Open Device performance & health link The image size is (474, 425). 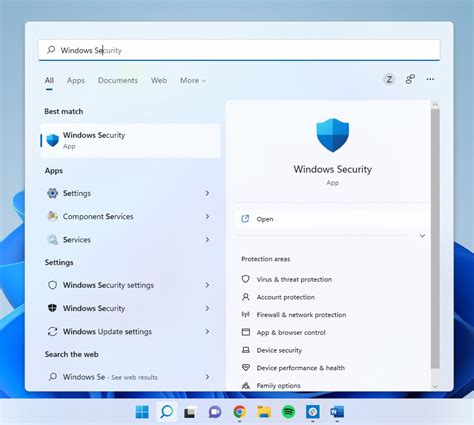[x=301, y=368]
